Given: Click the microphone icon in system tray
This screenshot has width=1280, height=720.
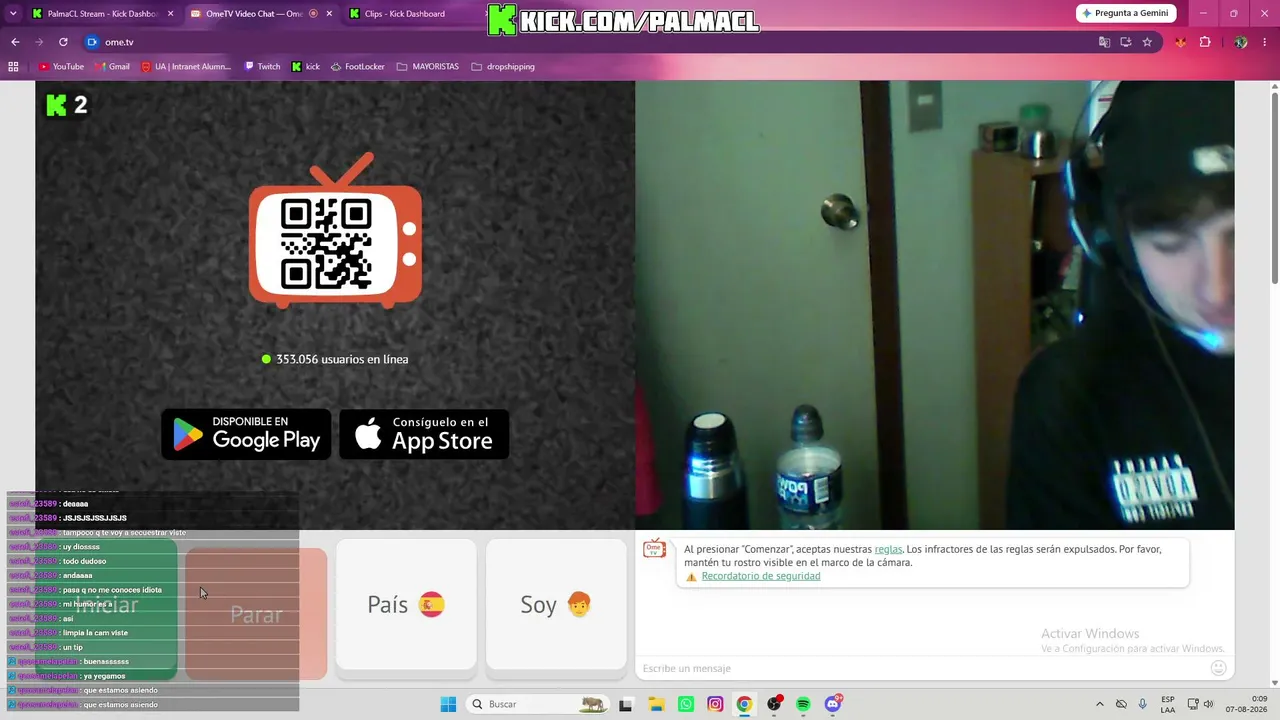Looking at the screenshot, I should pyautogui.click(x=1143, y=704).
